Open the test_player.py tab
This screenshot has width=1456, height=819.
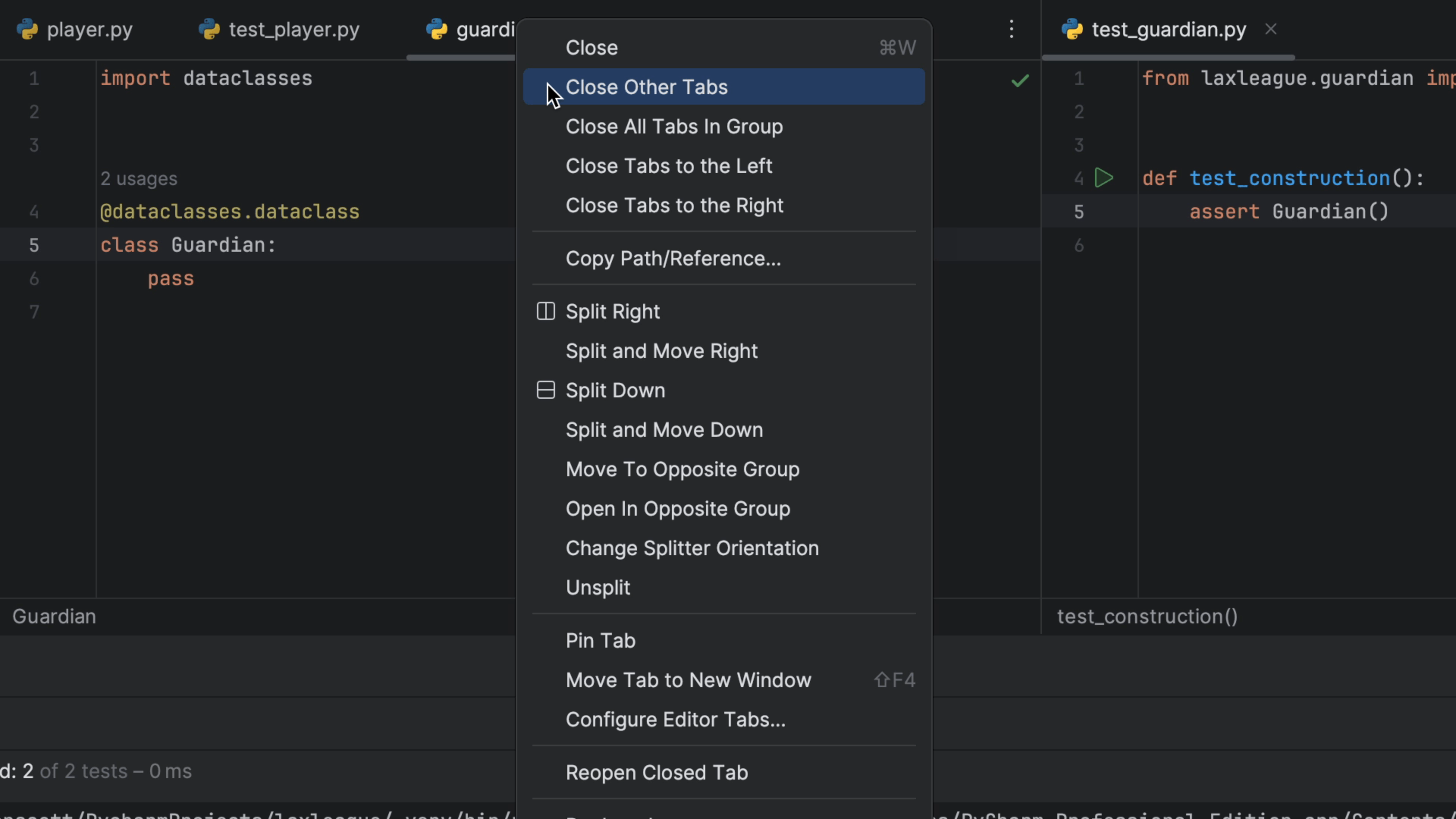(293, 30)
